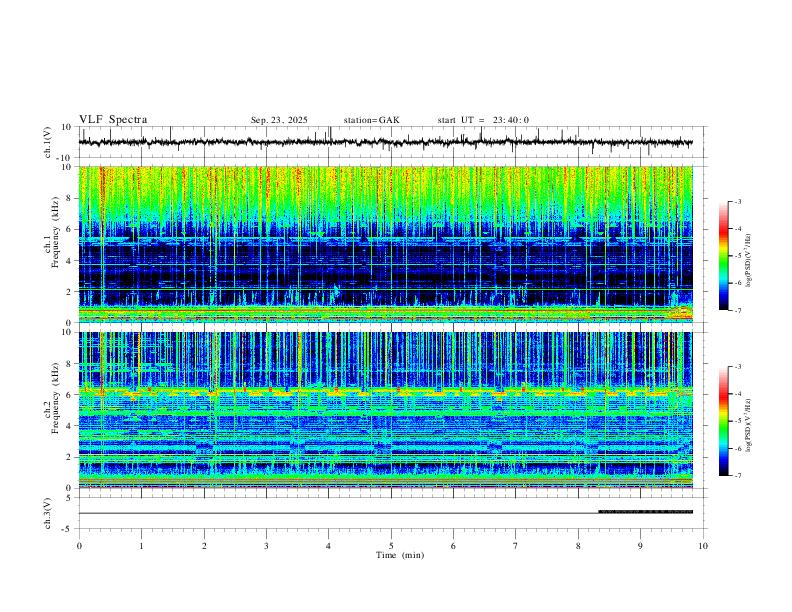Click the "ch.3(V)" axis label
This screenshot has height=612, width=792.
click(48, 513)
